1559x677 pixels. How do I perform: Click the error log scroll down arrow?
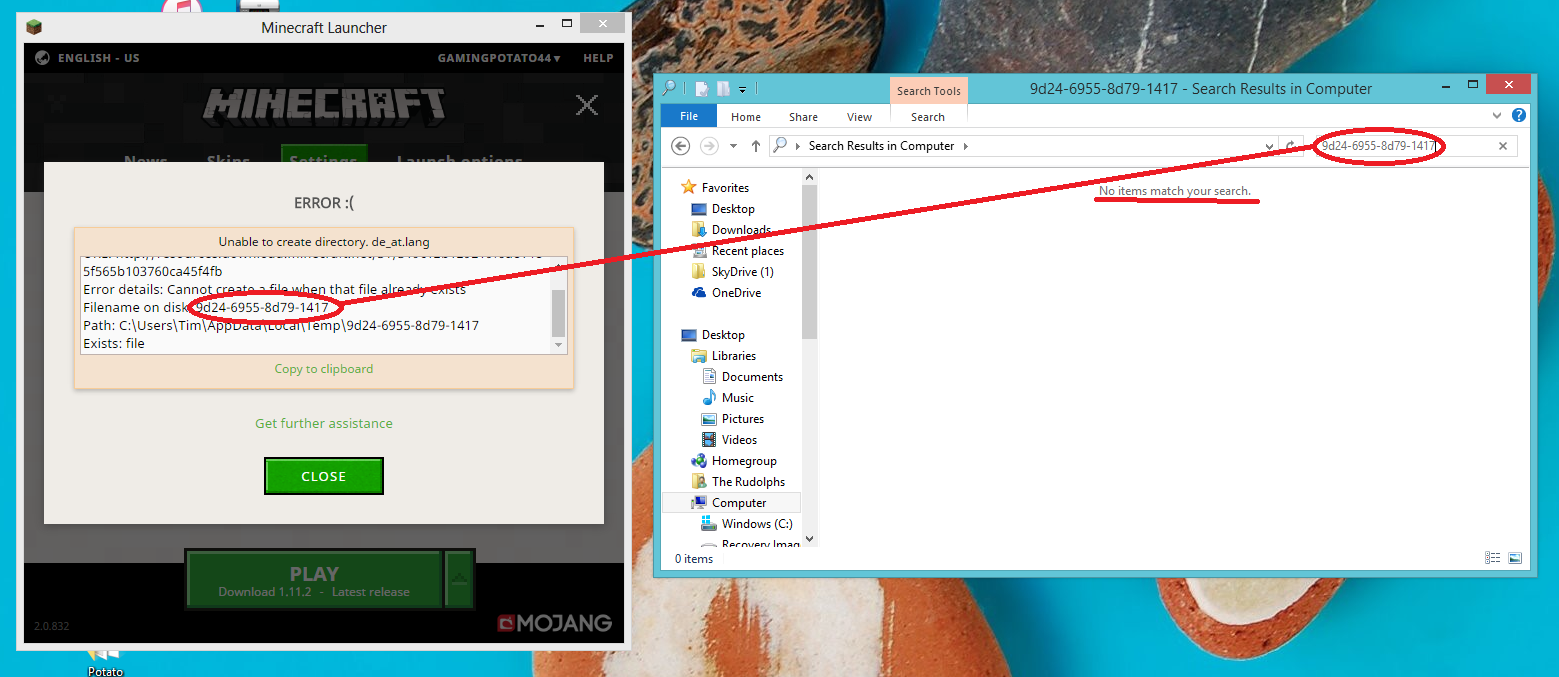[559, 346]
